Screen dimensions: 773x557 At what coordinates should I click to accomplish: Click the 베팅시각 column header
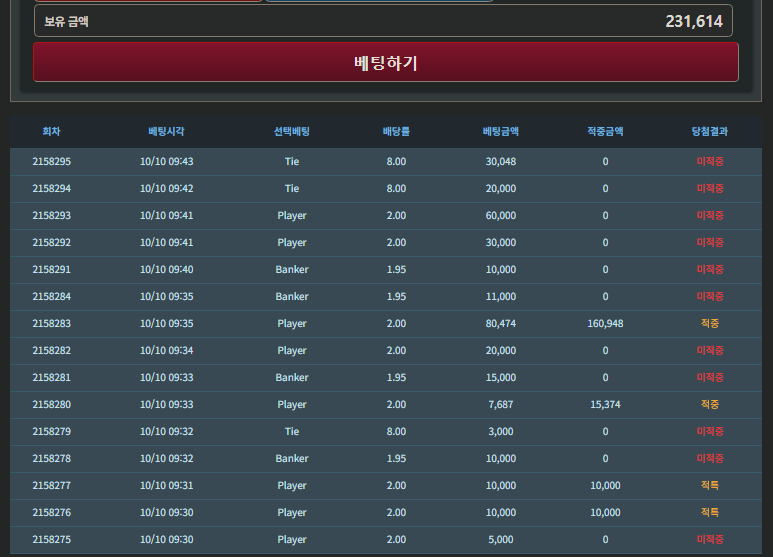pos(166,131)
